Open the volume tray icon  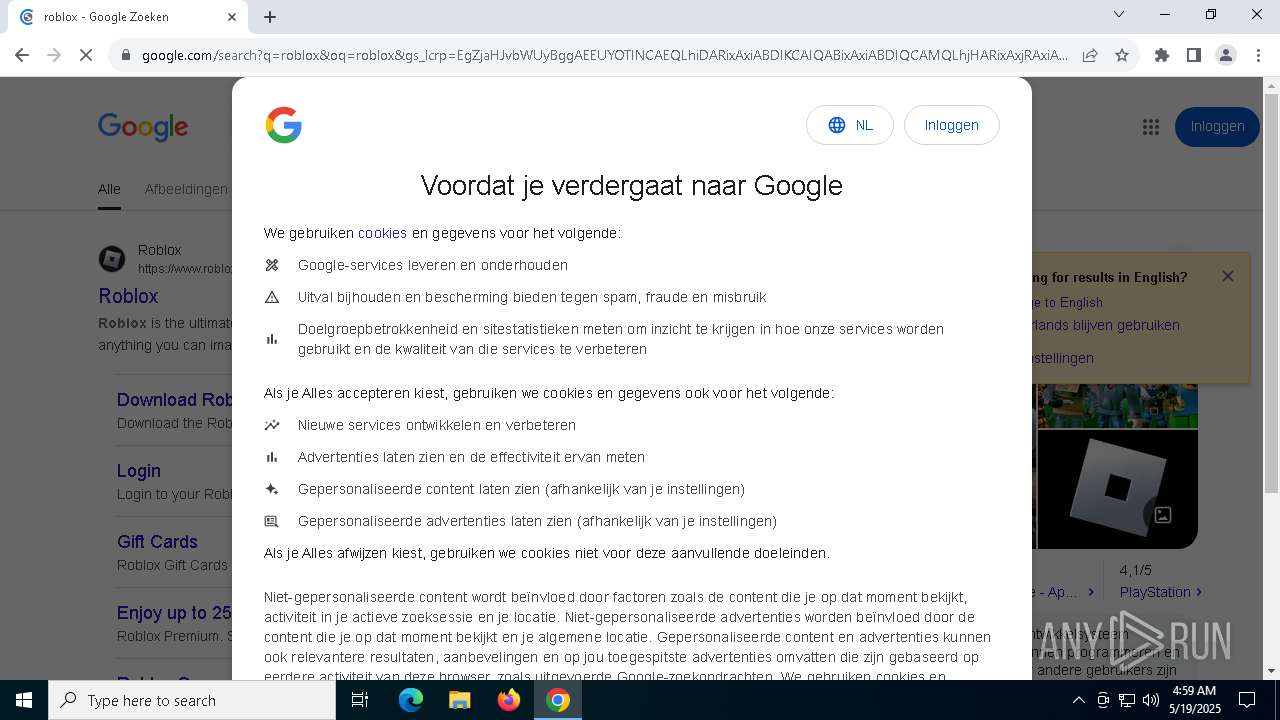[x=1151, y=700]
